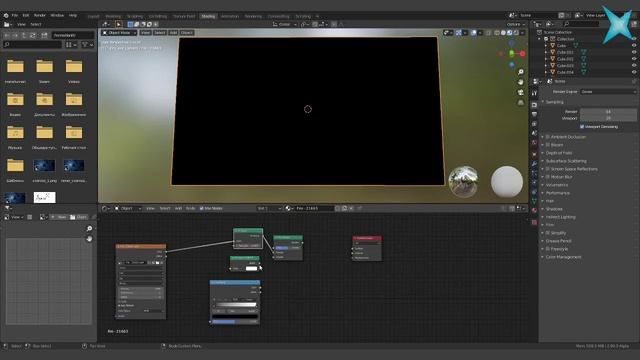Screen dimensions: 640x360
Task: Open the File menu
Action: pyautogui.click(x=15, y=16)
